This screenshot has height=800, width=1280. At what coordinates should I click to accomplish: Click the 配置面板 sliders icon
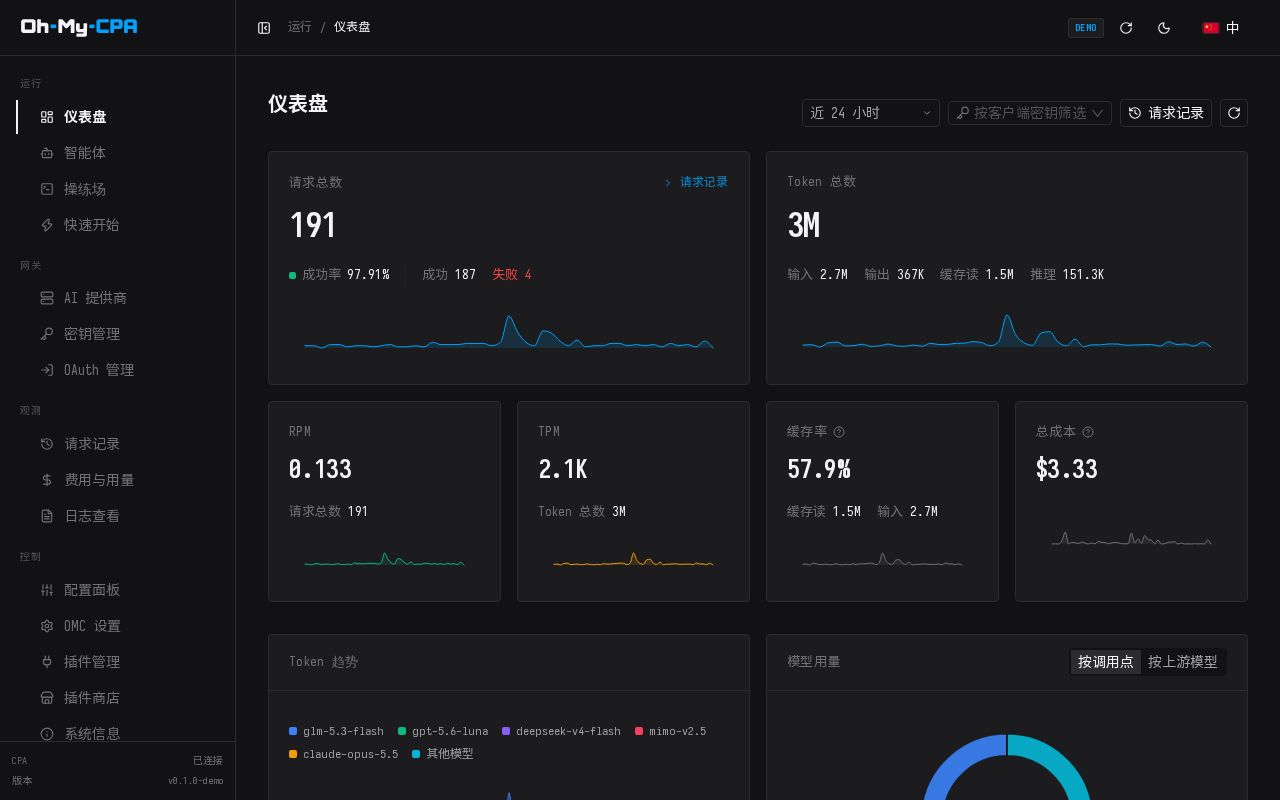(x=47, y=590)
